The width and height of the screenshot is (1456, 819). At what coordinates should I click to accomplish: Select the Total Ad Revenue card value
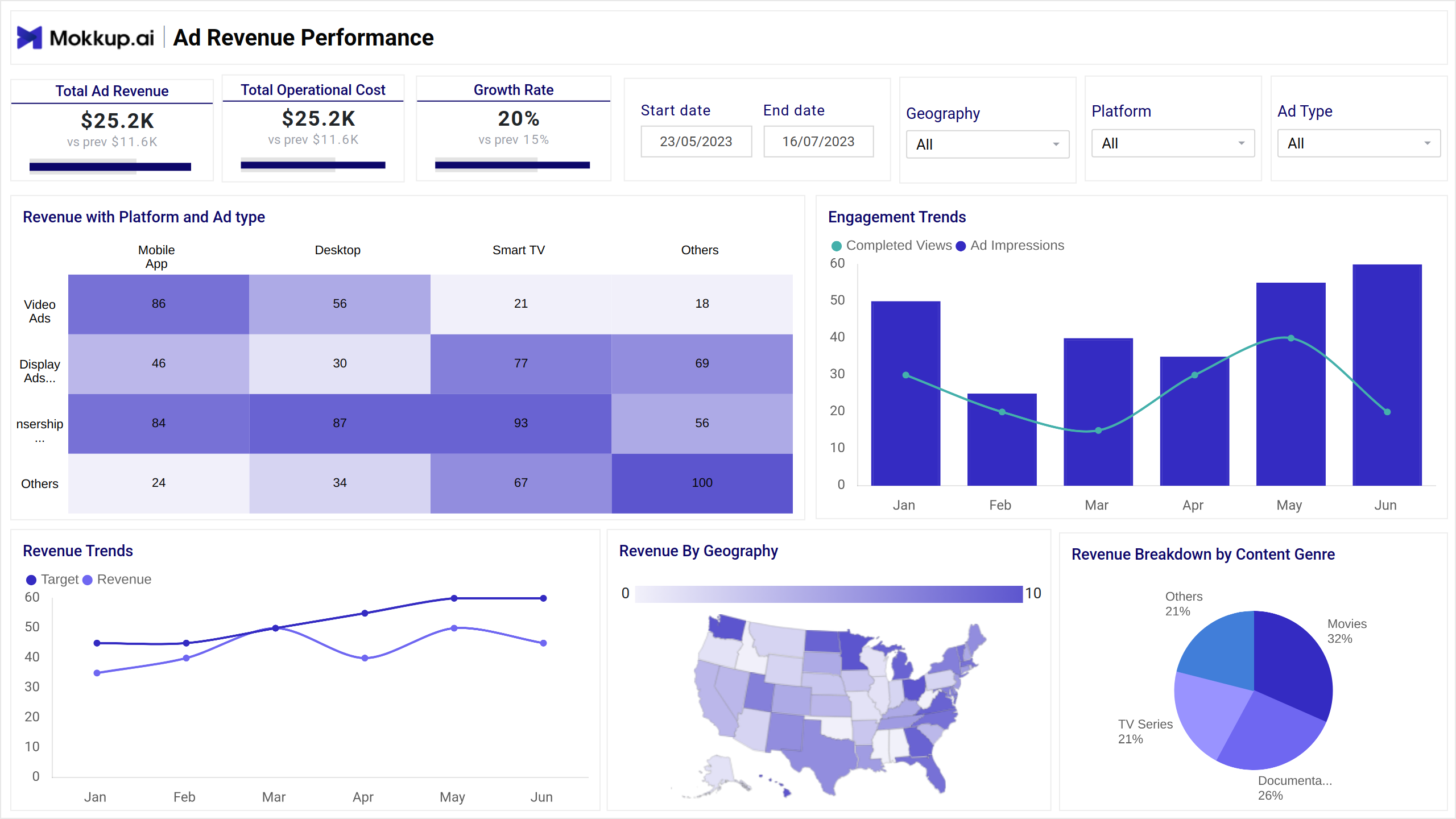(x=117, y=121)
